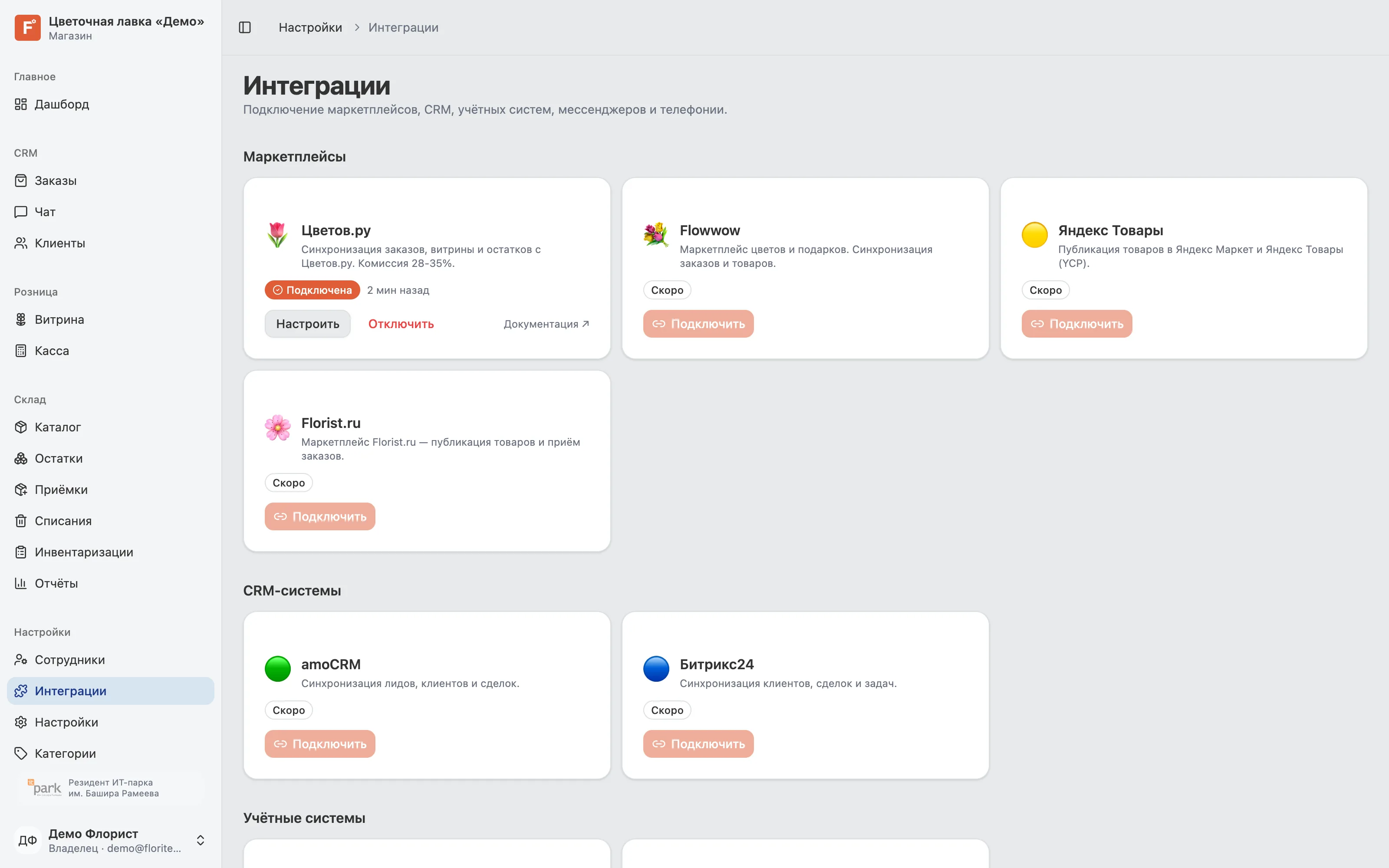Open the Витрина page
Image resolution: width=1389 pixels, height=868 pixels.
pos(110,320)
